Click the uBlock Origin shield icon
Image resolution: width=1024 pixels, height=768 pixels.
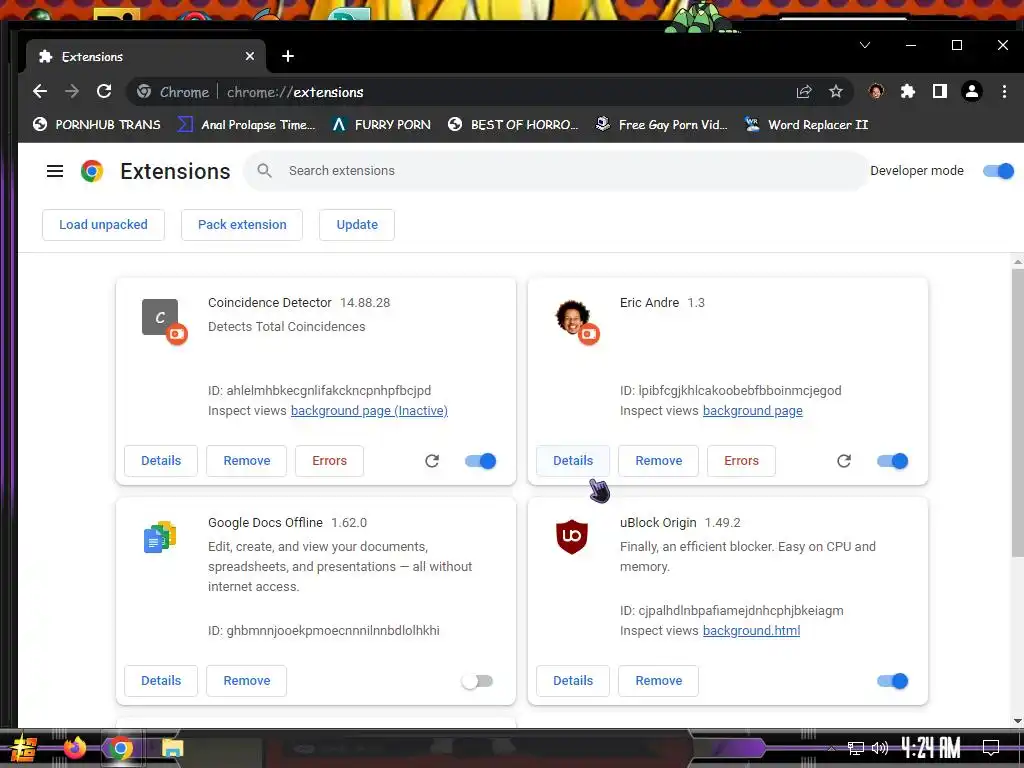pyautogui.click(x=572, y=537)
